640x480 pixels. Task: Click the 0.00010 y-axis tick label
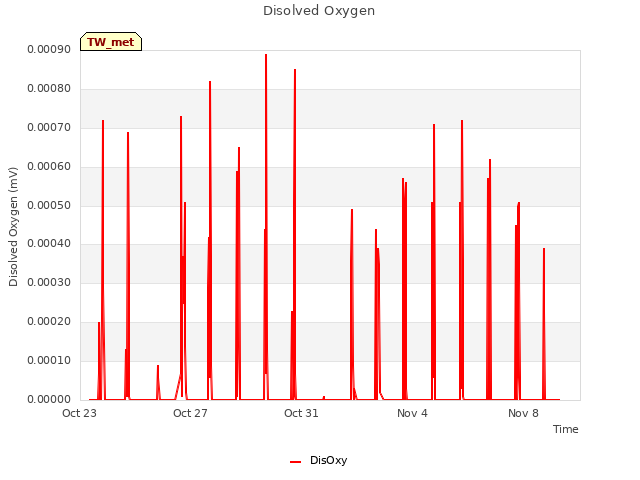click(49, 360)
